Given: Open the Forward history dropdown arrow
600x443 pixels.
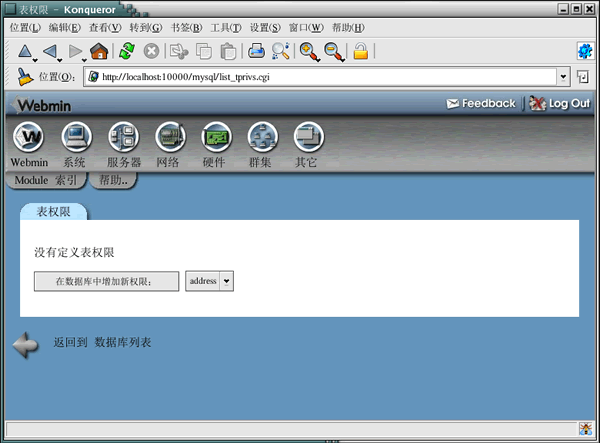Looking at the screenshot, I should pyautogui.click(x=84, y=60).
